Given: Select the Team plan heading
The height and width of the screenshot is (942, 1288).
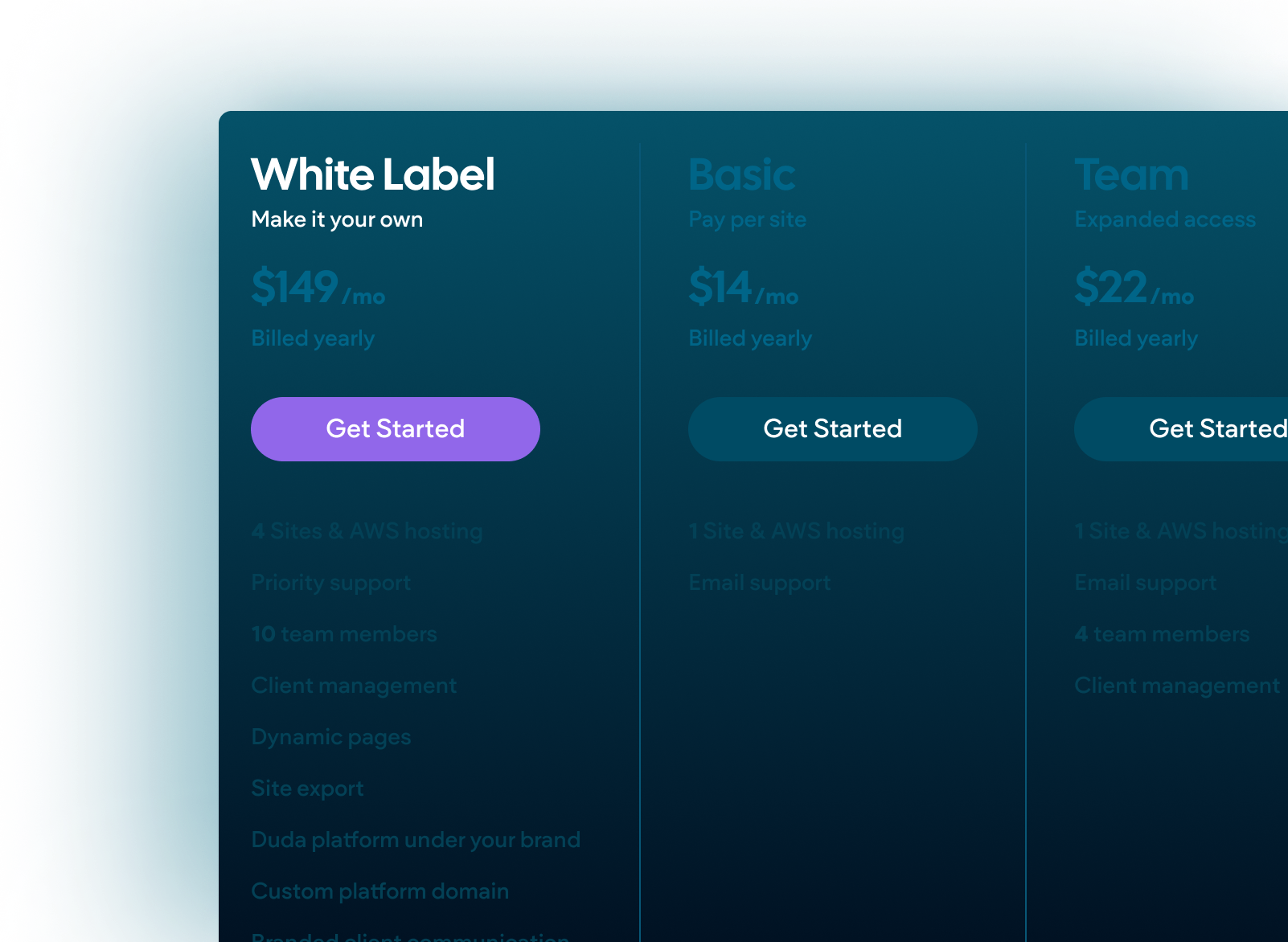Looking at the screenshot, I should [x=1132, y=174].
